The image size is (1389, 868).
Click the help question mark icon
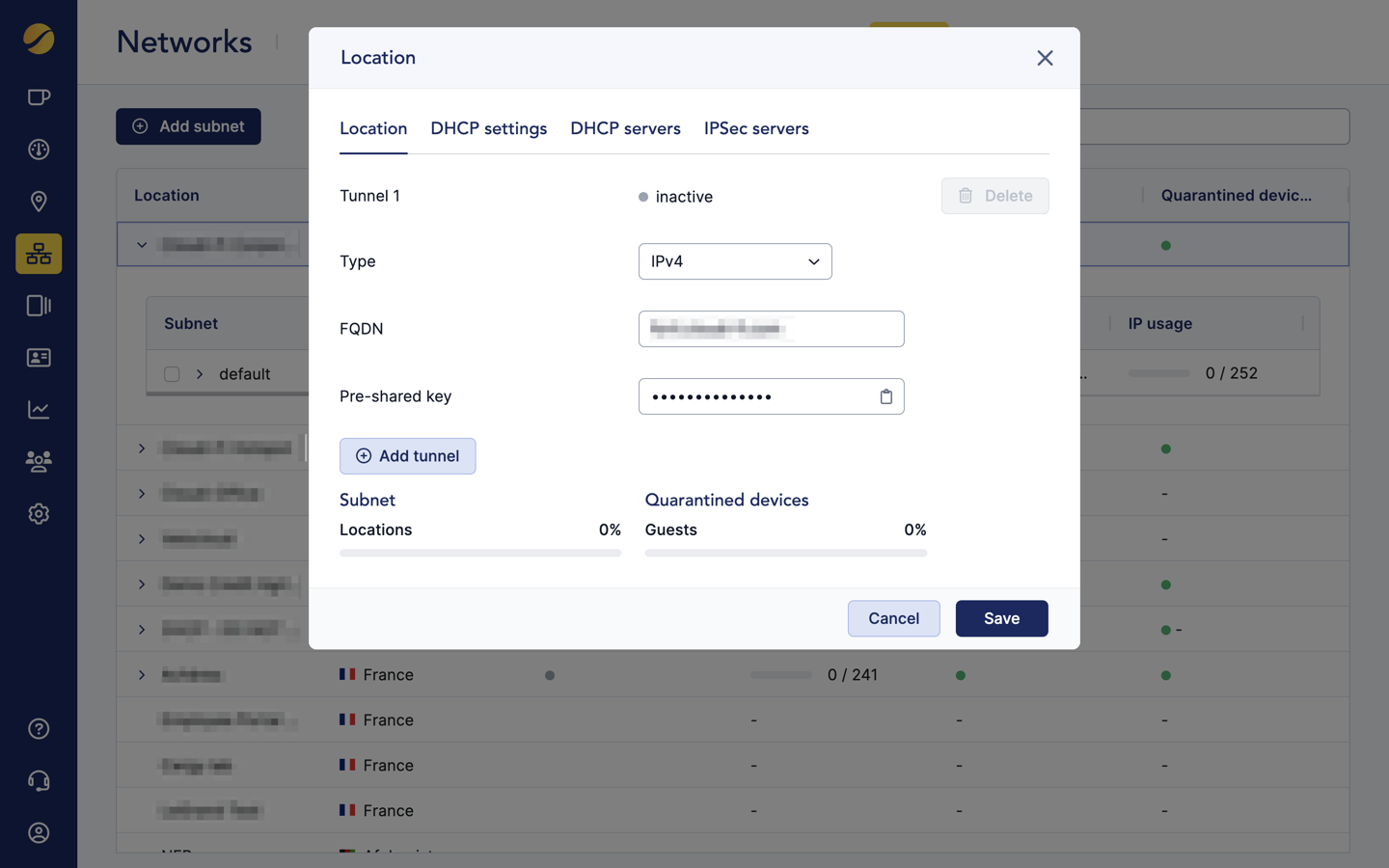click(x=39, y=729)
